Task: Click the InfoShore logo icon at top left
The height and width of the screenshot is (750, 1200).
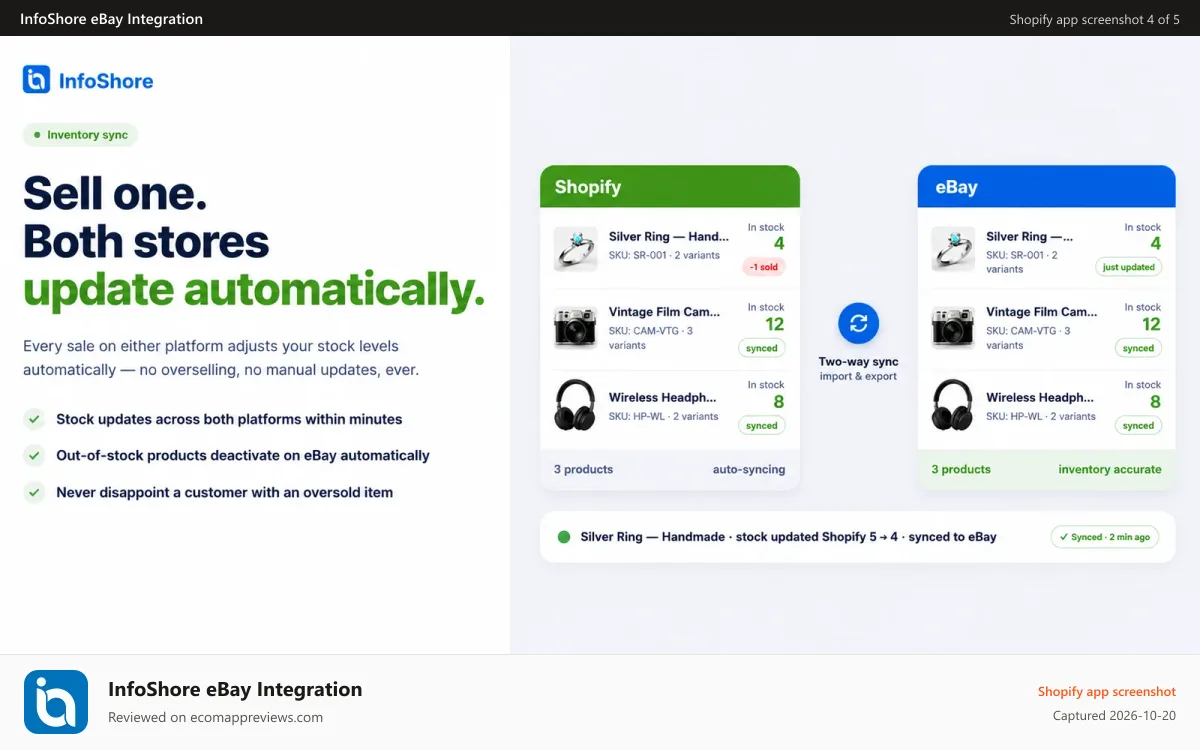Action: (x=36, y=80)
